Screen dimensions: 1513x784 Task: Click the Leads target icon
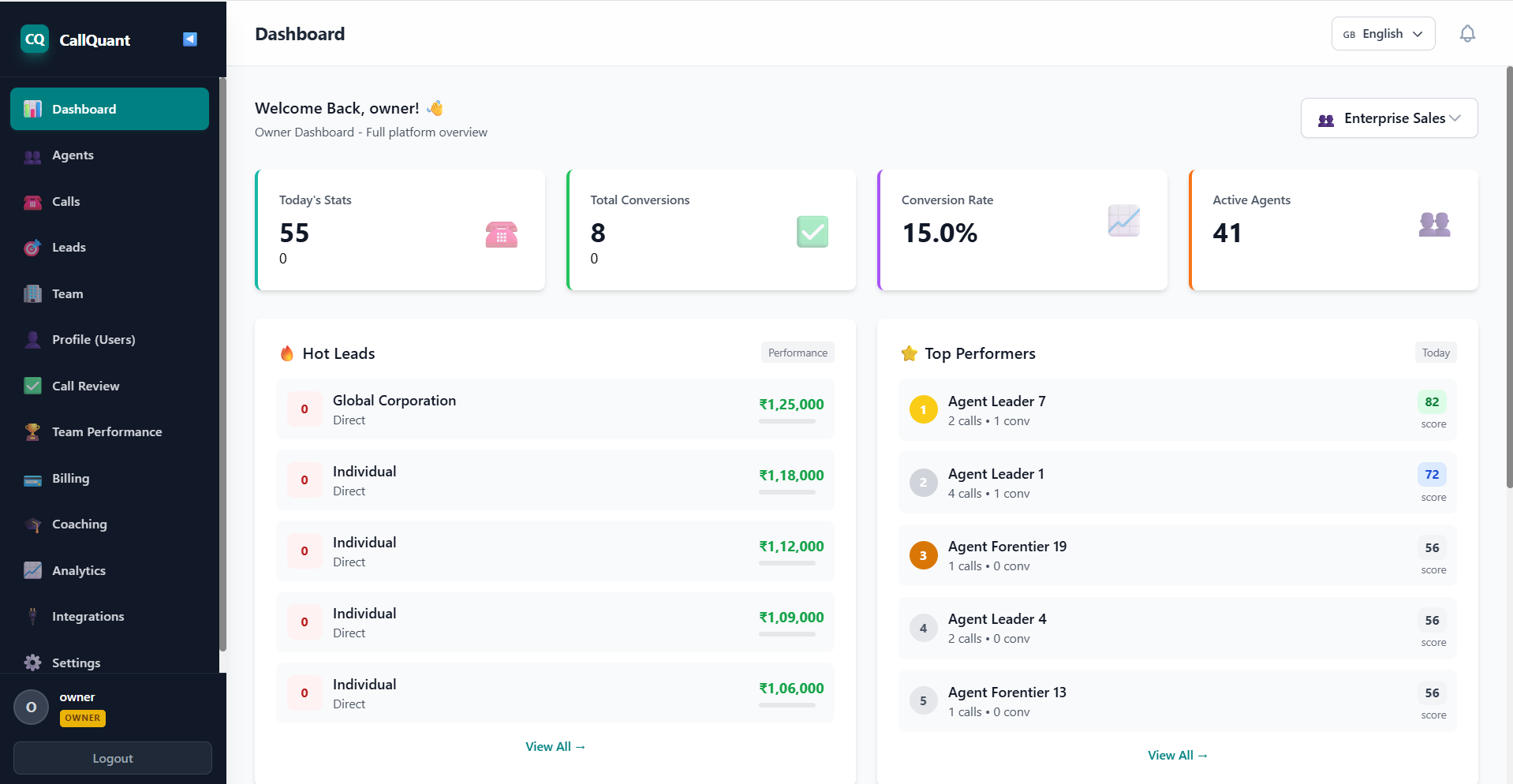pyautogui.click(x=32, y=248)
